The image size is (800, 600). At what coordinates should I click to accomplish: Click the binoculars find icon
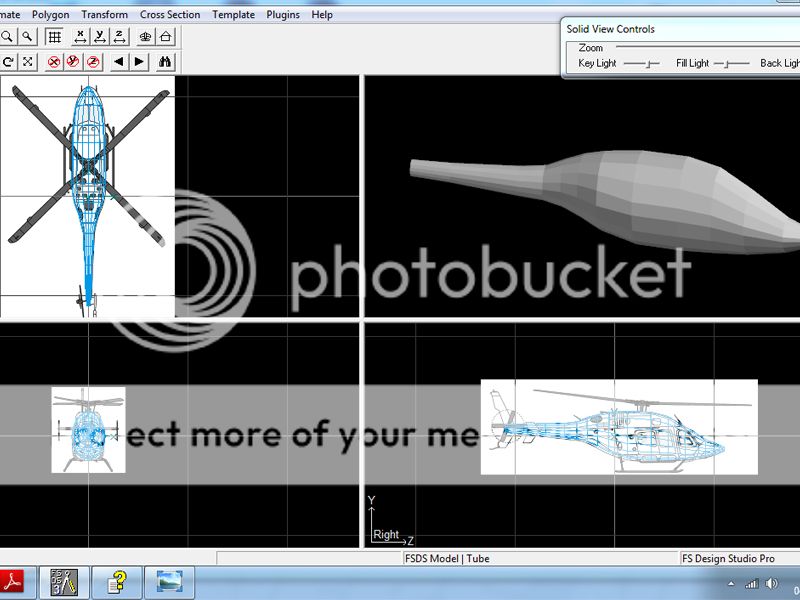[x=163, y=60]
